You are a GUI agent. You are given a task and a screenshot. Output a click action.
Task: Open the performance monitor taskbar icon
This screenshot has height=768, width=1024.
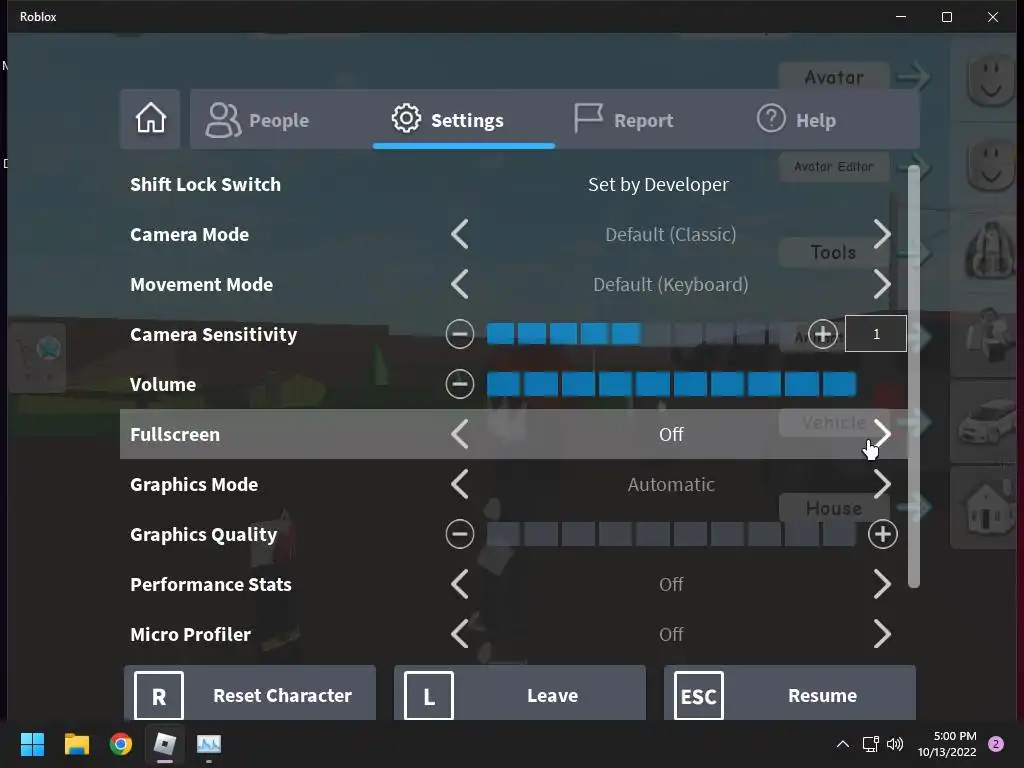click(209, 744)
